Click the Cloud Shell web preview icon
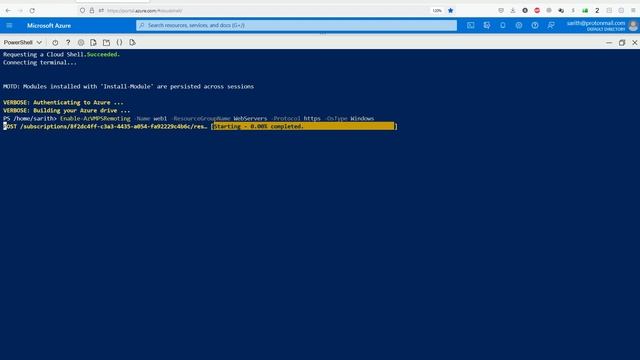 pos(132,42)
